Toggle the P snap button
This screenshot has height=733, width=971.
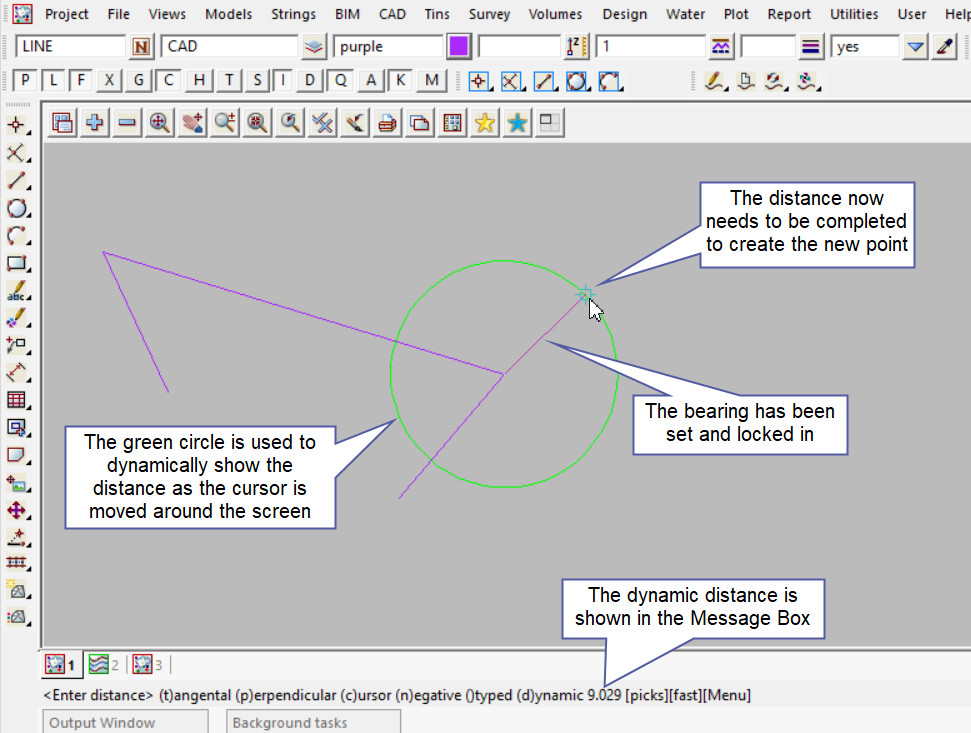point(26,81)
